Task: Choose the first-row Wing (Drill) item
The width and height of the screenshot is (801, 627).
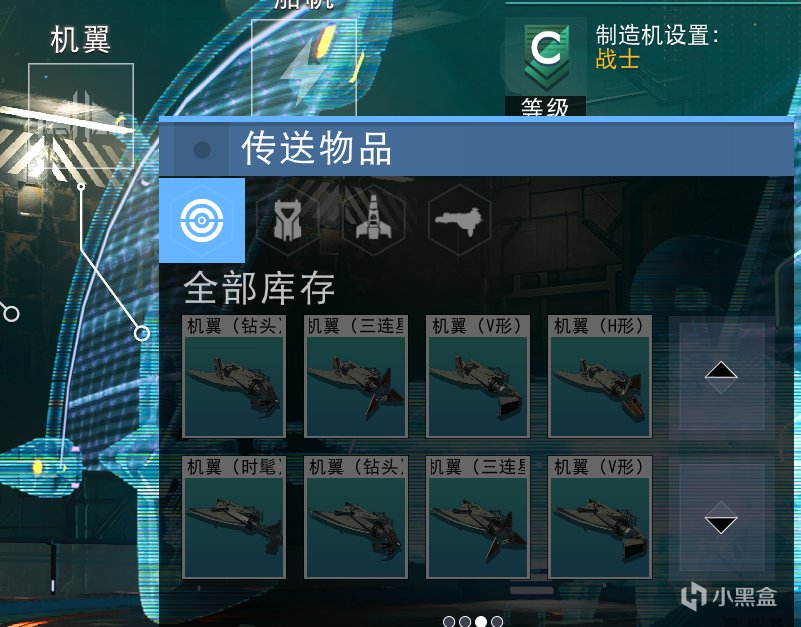Action: [233, 377]
